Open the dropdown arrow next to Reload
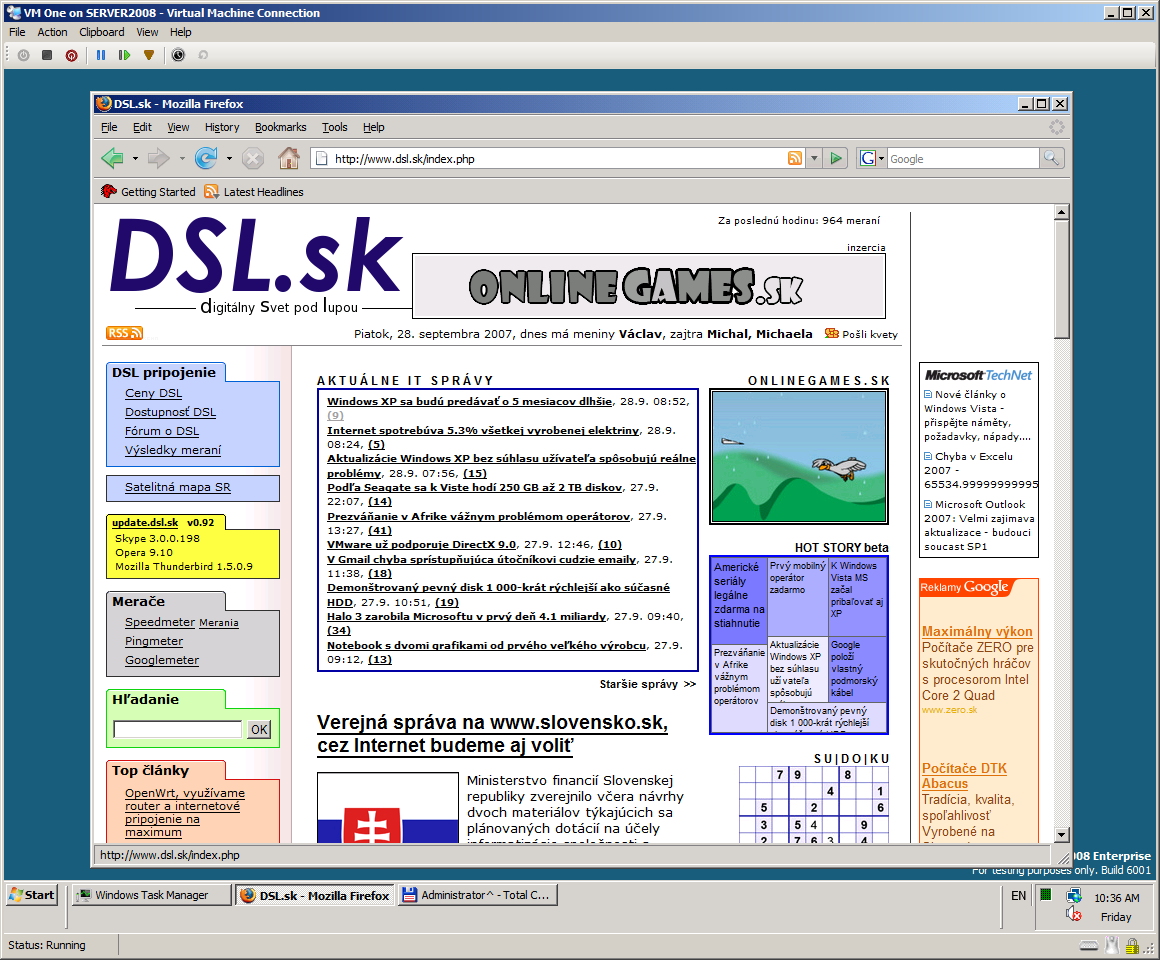The height and width of the screenshot is (960, 1160). pyautogui.click(x=229, y=158)
